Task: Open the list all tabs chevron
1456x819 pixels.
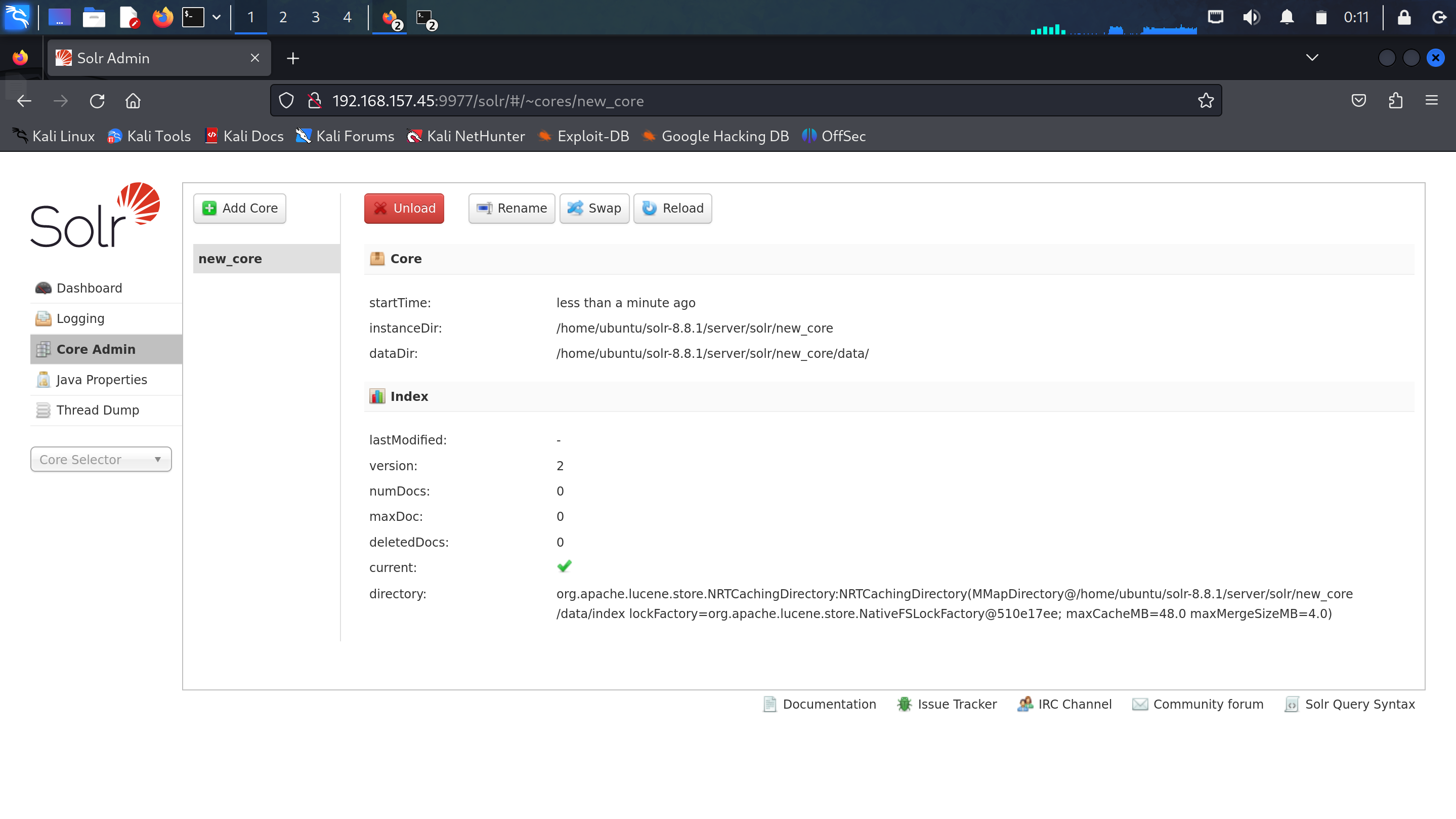Action: coord(1312,58)
